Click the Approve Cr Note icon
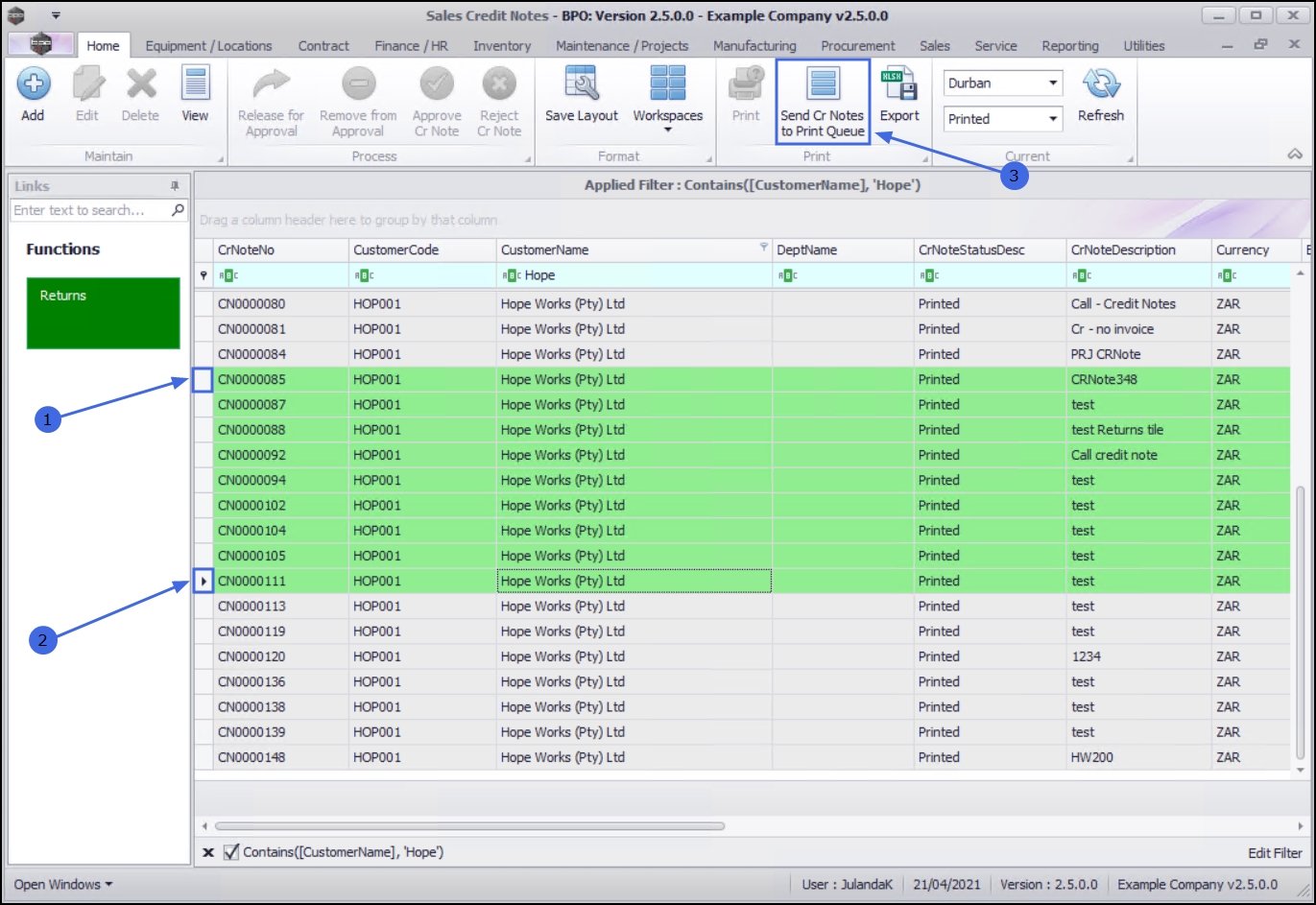1316x905 pixels. (x=437, y=85)
